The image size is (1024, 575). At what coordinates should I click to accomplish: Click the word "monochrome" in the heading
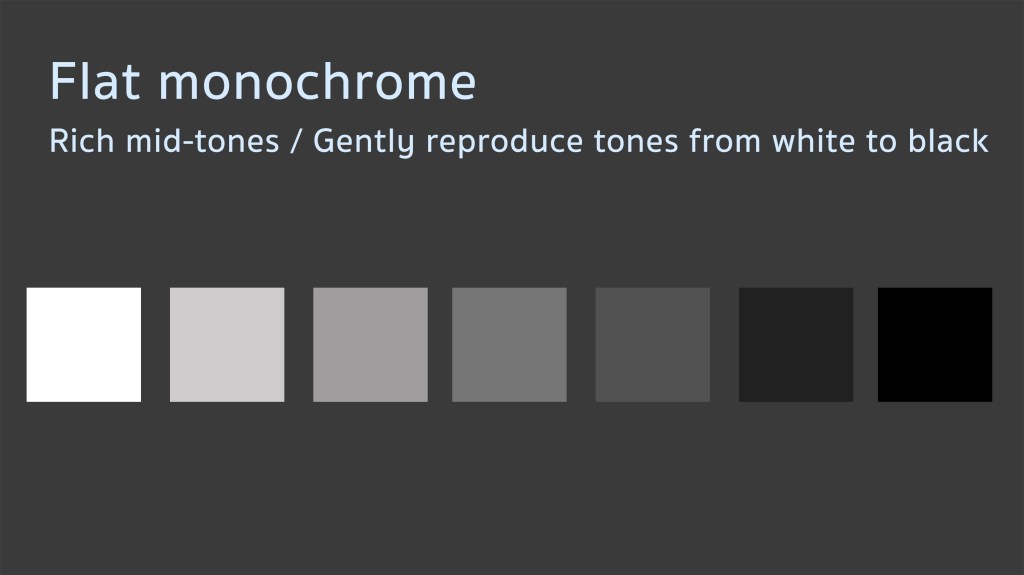317,82
